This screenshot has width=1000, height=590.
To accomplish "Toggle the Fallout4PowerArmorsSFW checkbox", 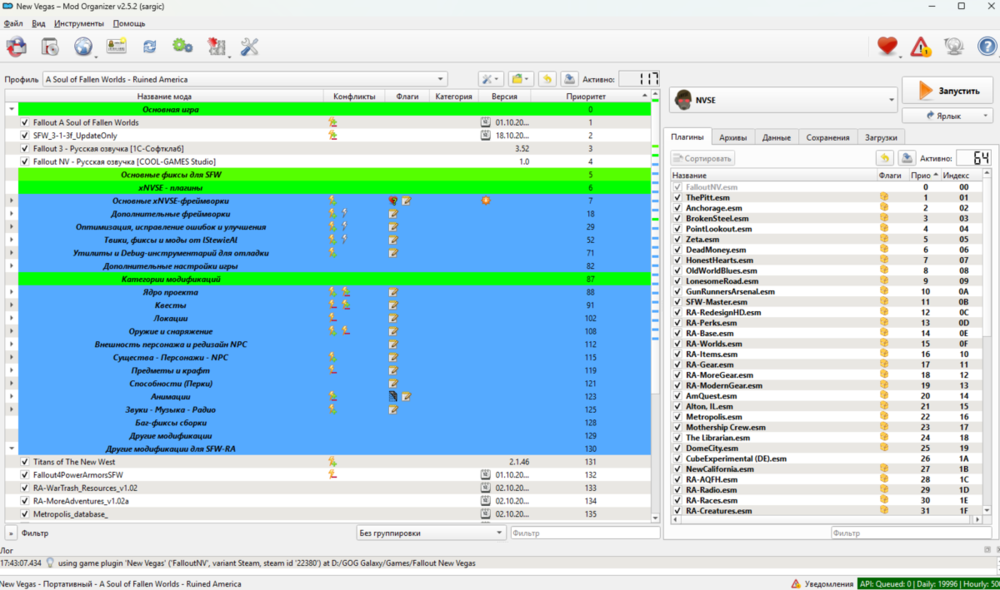I will pyautogui.click(x=24, y=475).
